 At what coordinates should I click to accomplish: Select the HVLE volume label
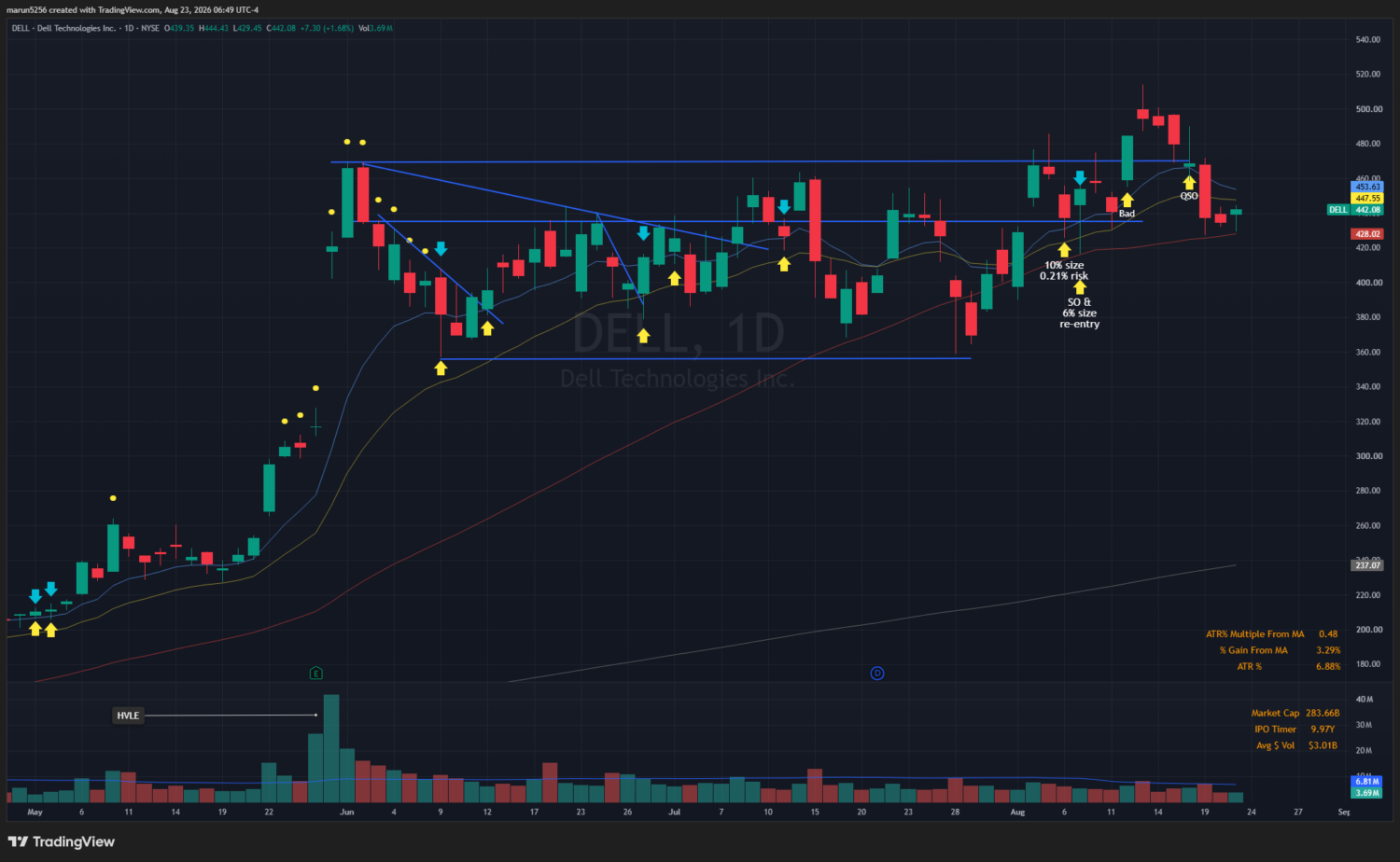(128, 716)
